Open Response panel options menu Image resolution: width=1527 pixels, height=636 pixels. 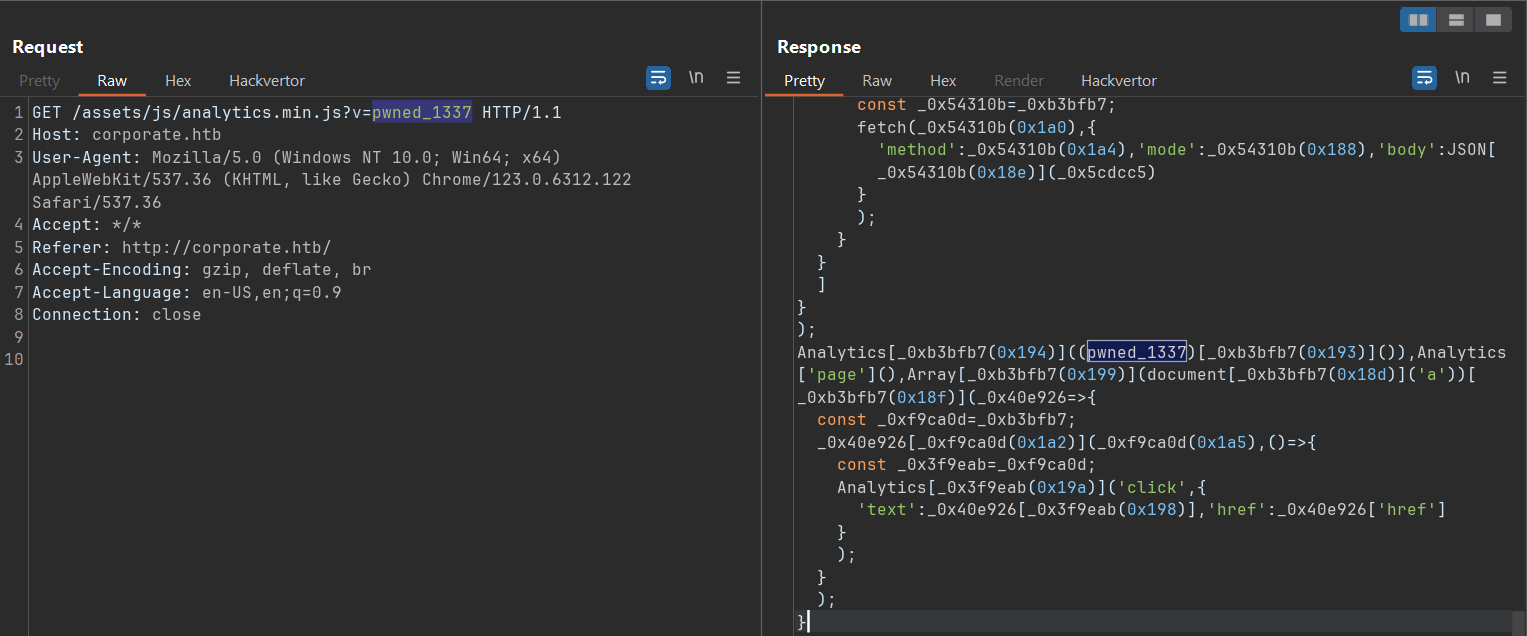point(1499,78)
